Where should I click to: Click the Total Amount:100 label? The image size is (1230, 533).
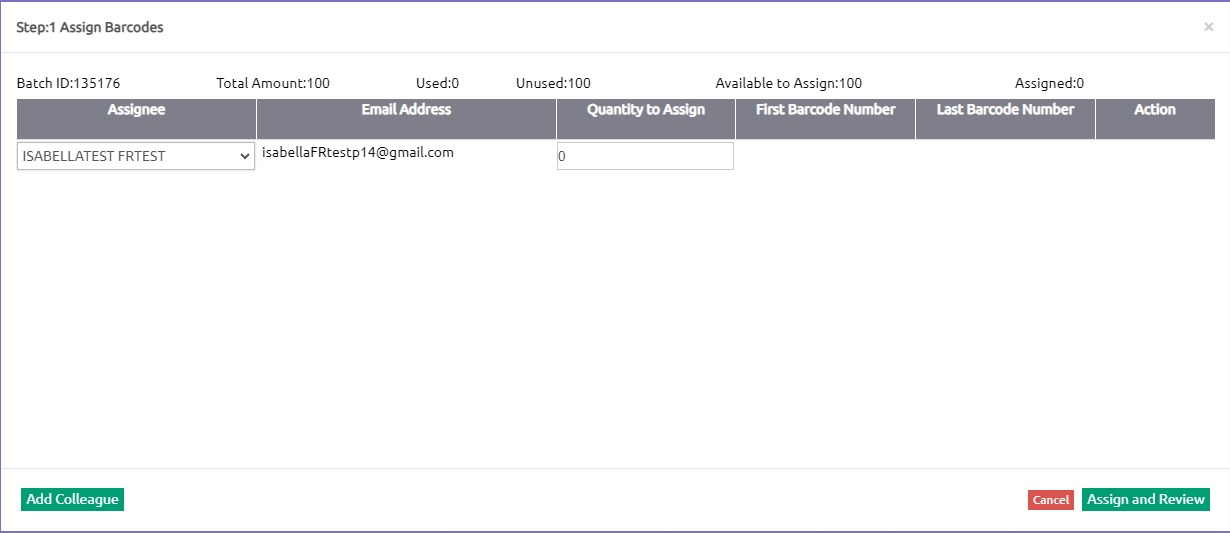point(273,83)
